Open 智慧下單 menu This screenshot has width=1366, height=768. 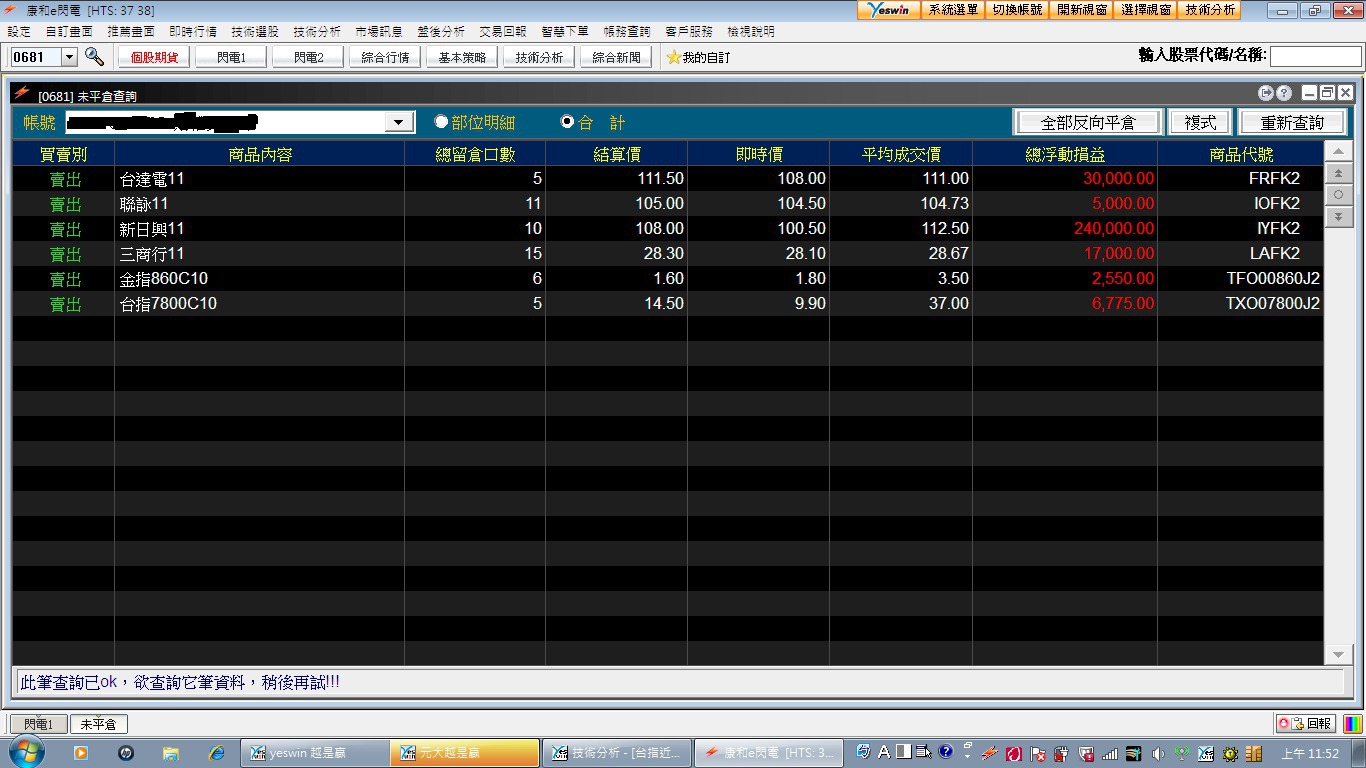point(564,32)
